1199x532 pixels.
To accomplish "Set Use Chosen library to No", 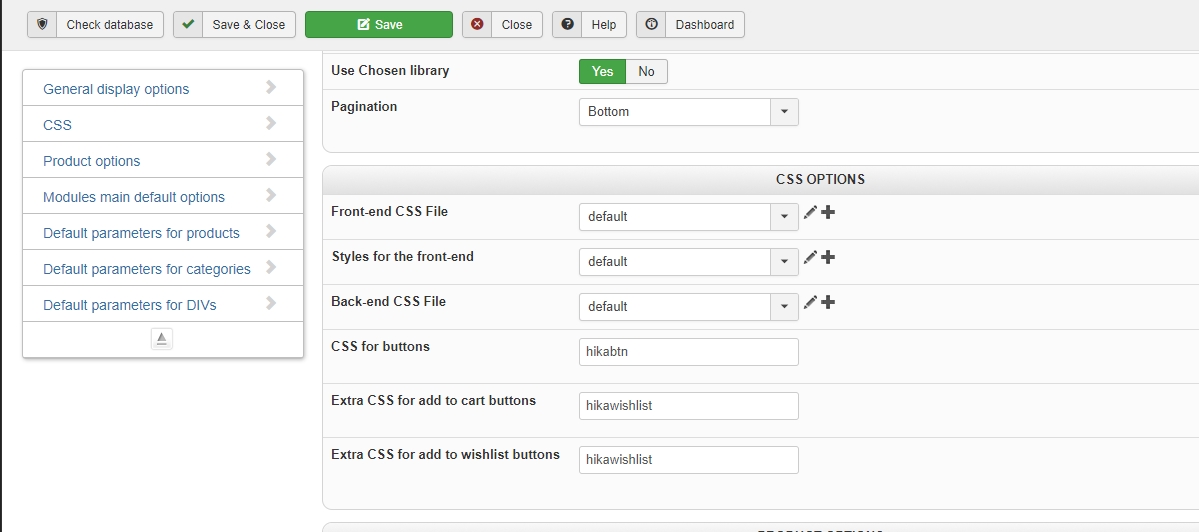I will (646, 71).
